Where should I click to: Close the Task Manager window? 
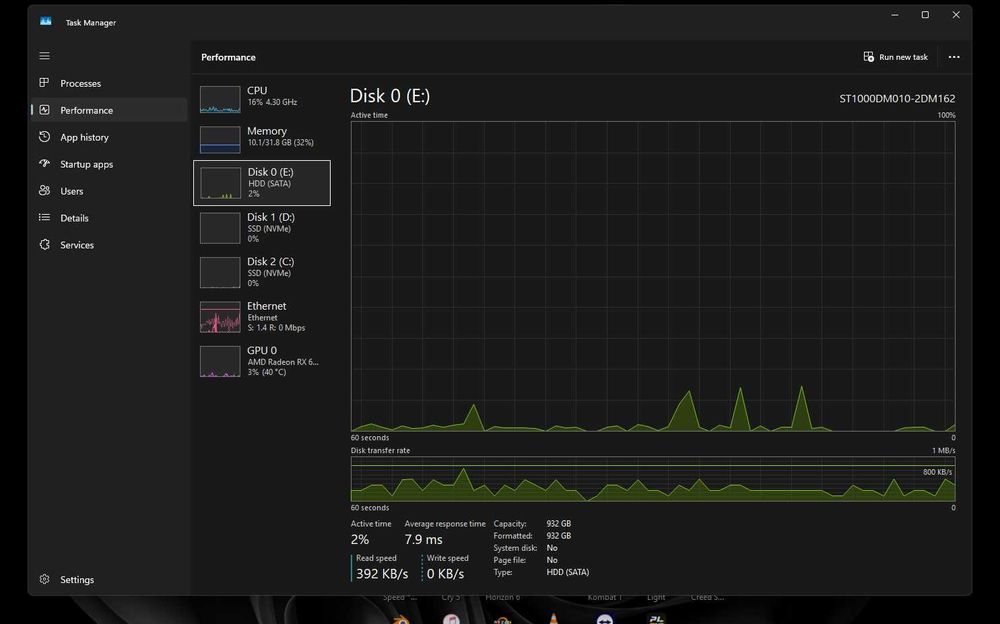[x=955, y=15]
